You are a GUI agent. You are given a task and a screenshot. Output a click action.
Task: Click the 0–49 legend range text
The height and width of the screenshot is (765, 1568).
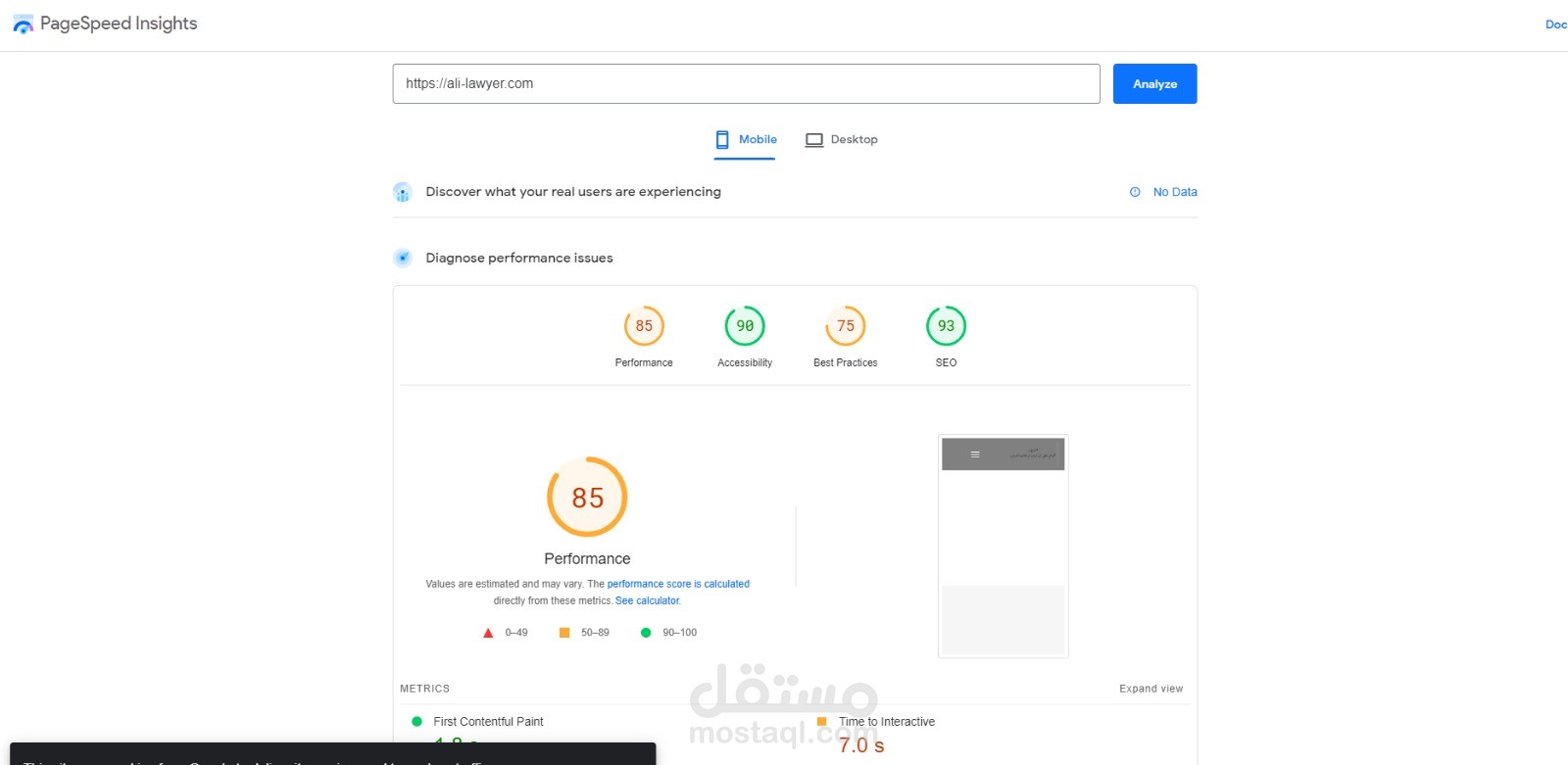click(516, 633)
